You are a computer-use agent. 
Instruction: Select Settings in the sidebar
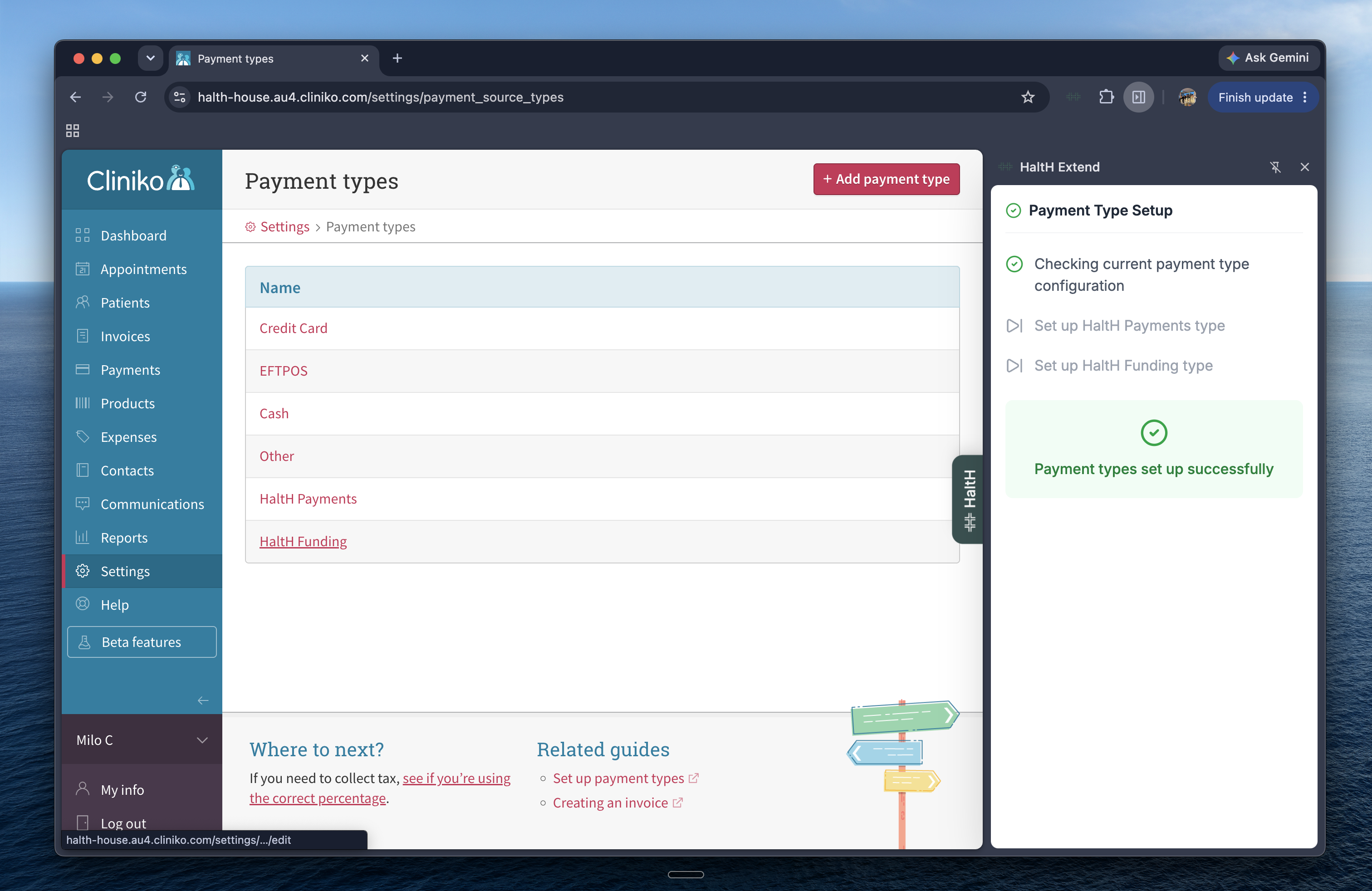(142, 571)
